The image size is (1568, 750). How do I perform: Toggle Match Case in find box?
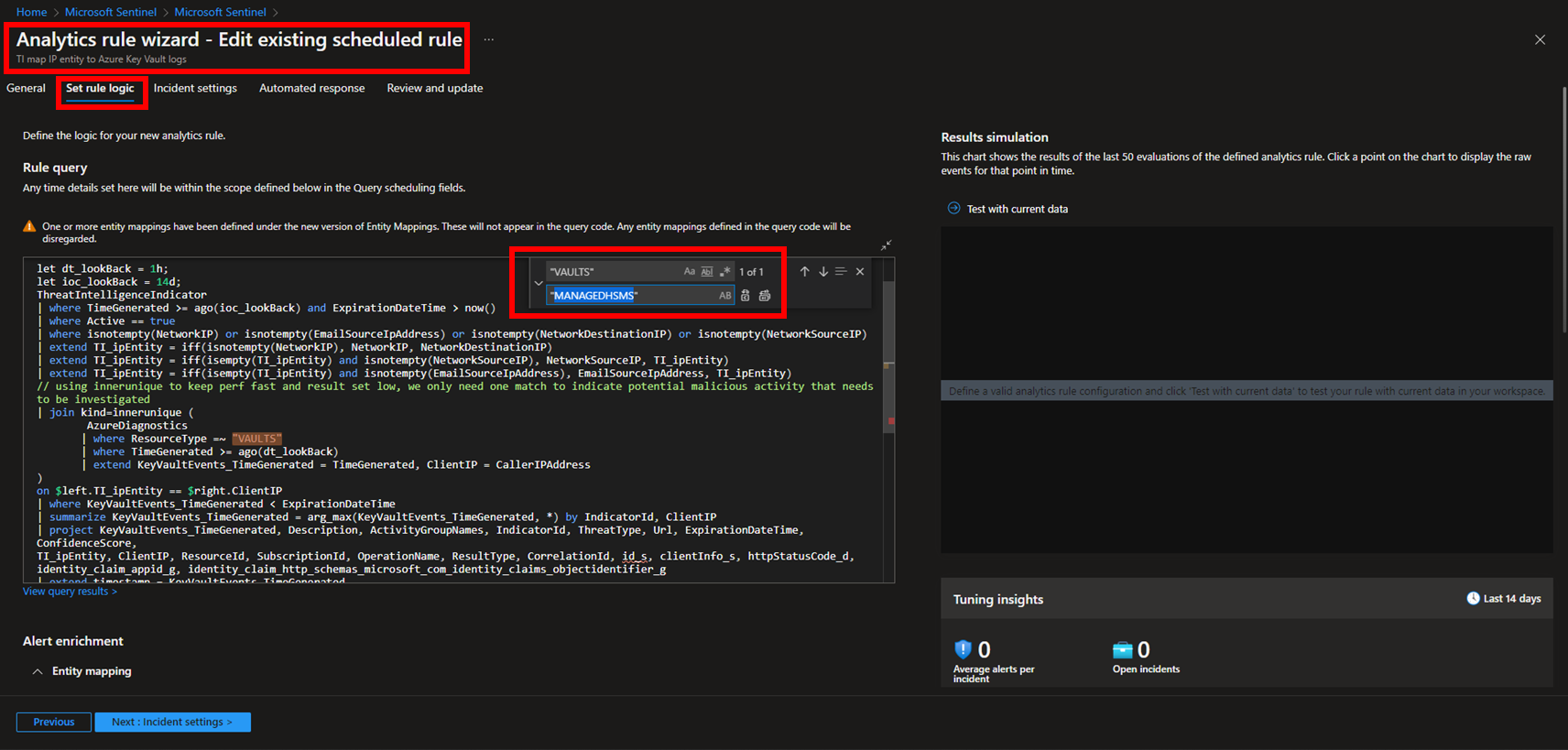click(689, 272)
